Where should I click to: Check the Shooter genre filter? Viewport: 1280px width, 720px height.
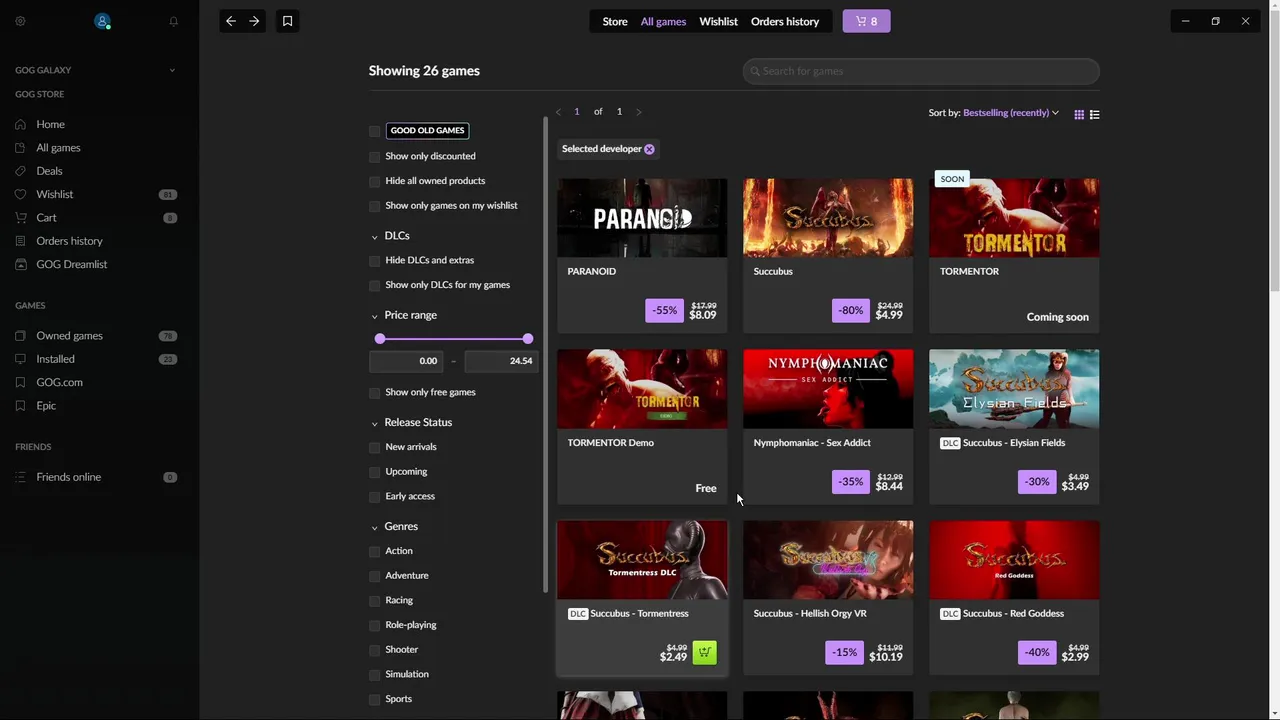(375, 650)
